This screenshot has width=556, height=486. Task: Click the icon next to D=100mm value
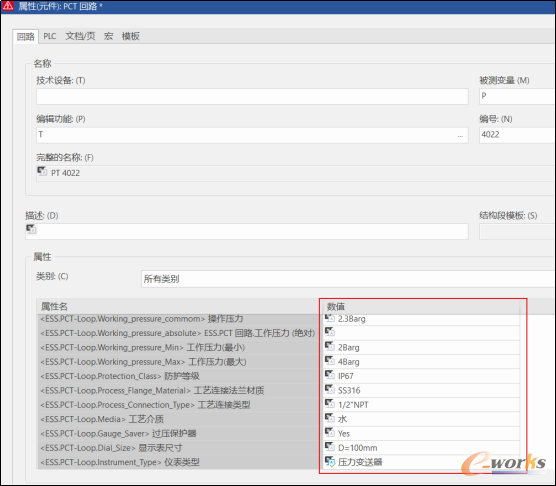[x=330, y=447]
